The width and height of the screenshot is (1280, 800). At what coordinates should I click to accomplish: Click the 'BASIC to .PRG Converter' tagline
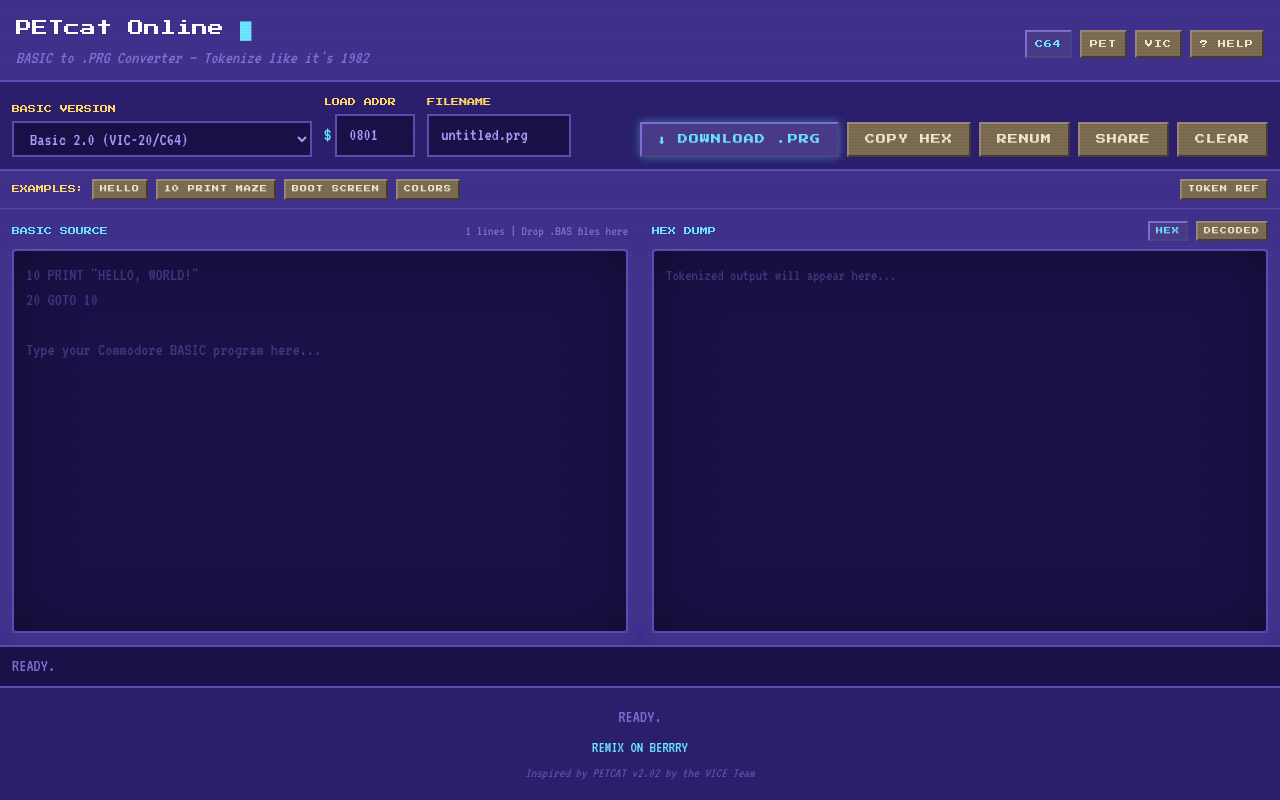click(x=193, y=59)
